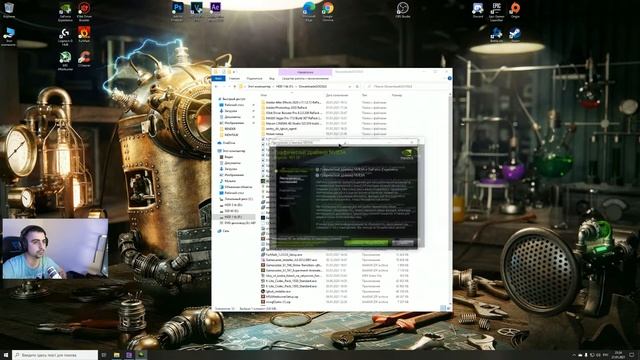The width and height of the screenshot is (640, 360).
Task: Open Origin desktop shortcut
Action: pyautogui.click(x=515, y=10)
